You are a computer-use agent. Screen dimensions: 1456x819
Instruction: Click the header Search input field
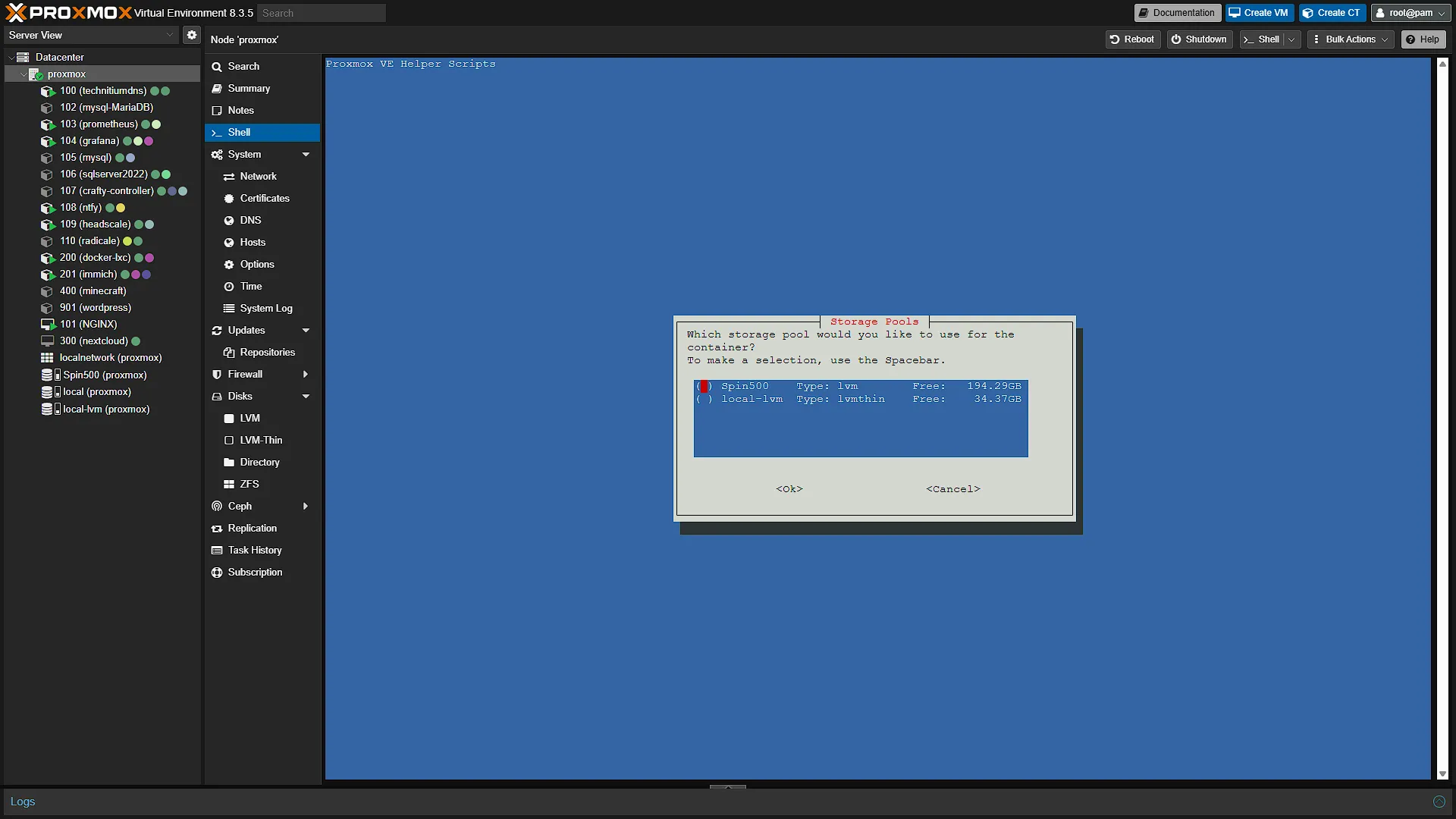tap(322, 13)
